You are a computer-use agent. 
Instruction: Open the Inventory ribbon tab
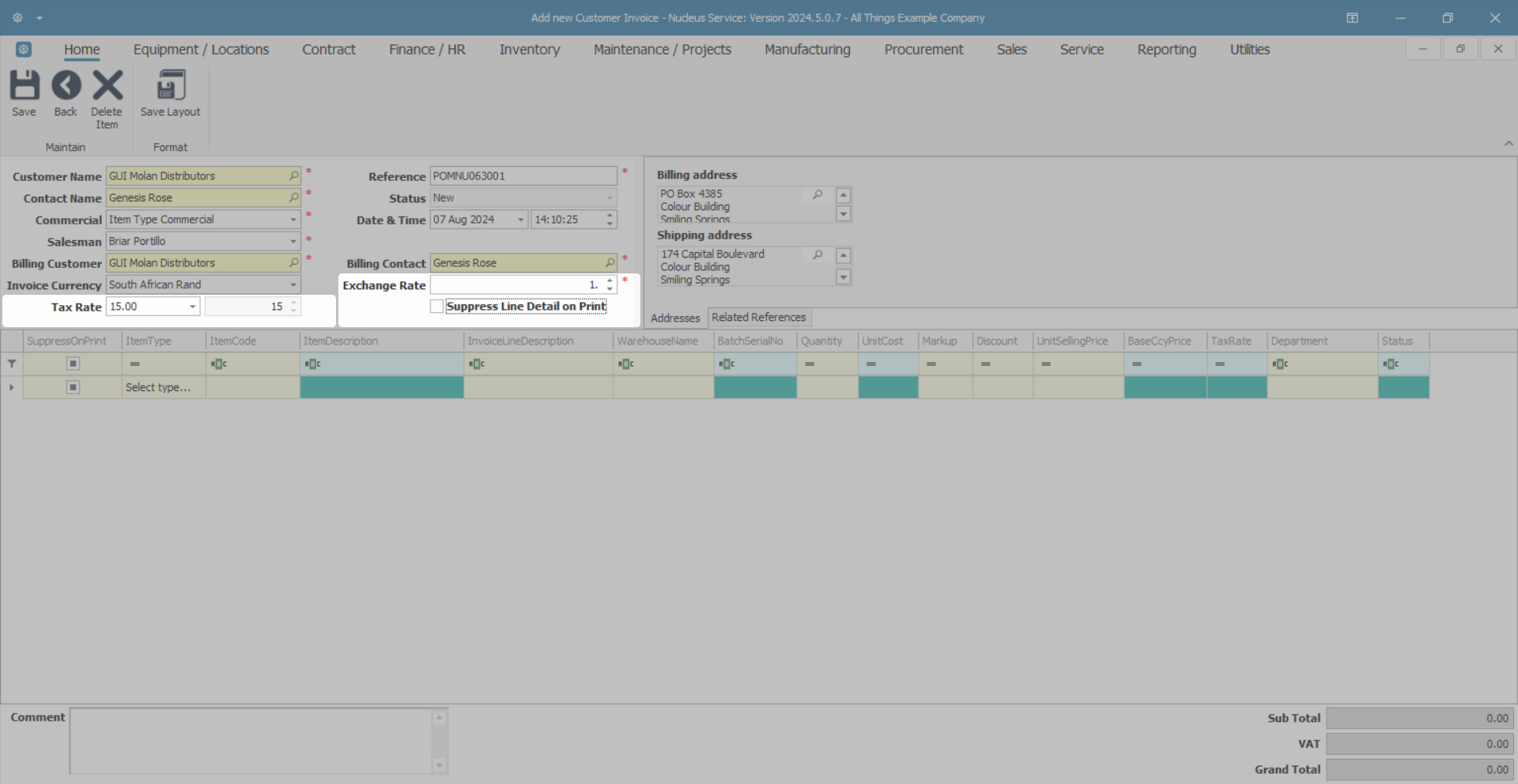530,49
